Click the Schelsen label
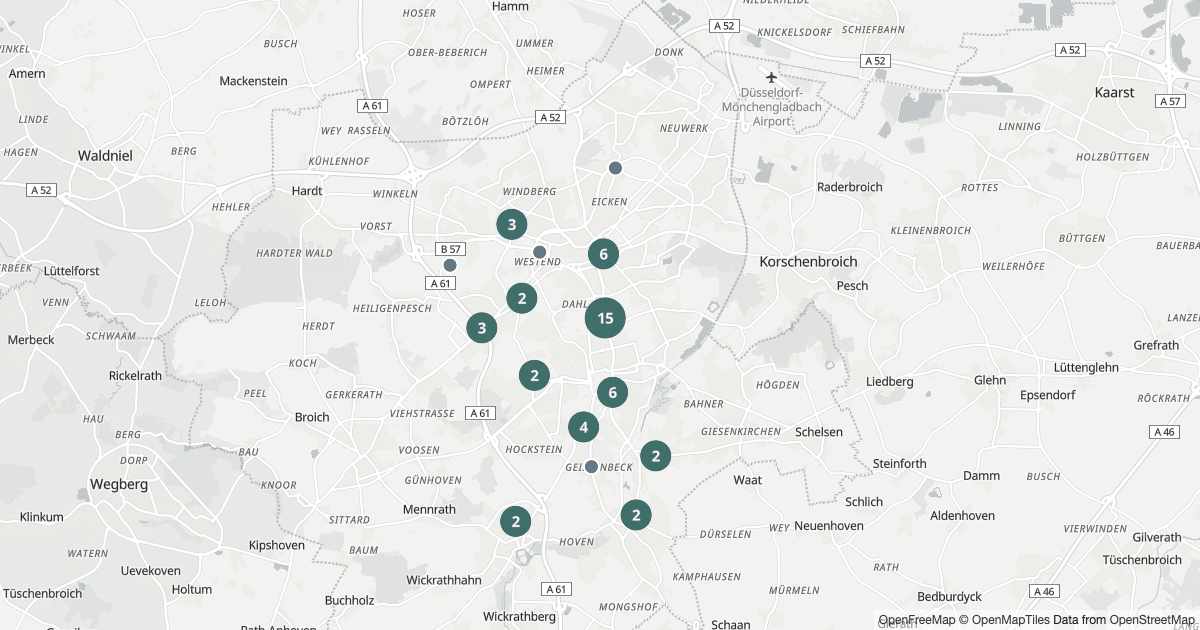 pyautogui.click(x=819, y=431)
